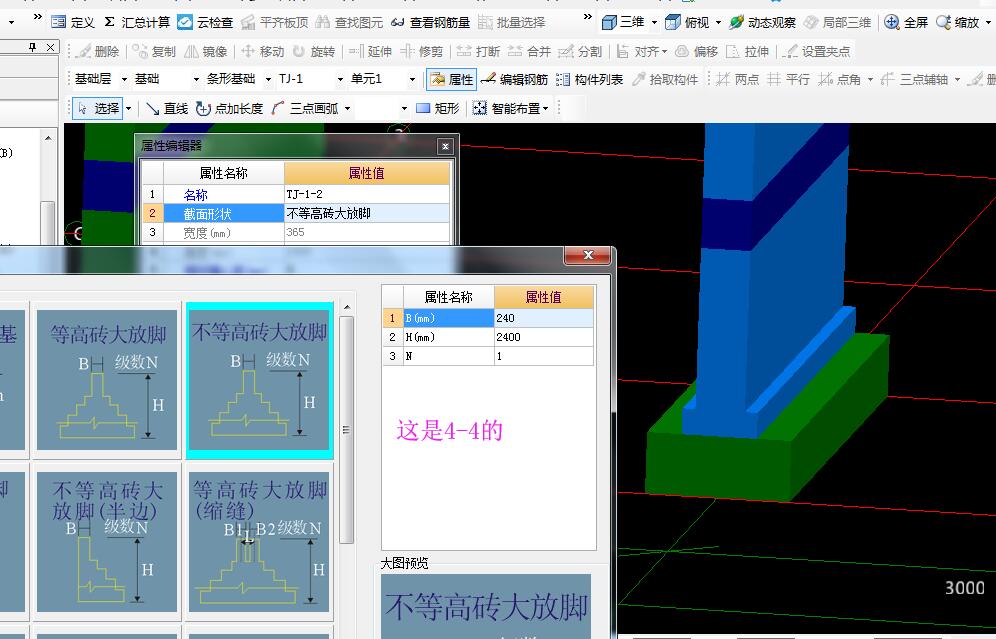The image size is (996, 639).
Task: Select 俯视 top view
Action: coord(687,22)
